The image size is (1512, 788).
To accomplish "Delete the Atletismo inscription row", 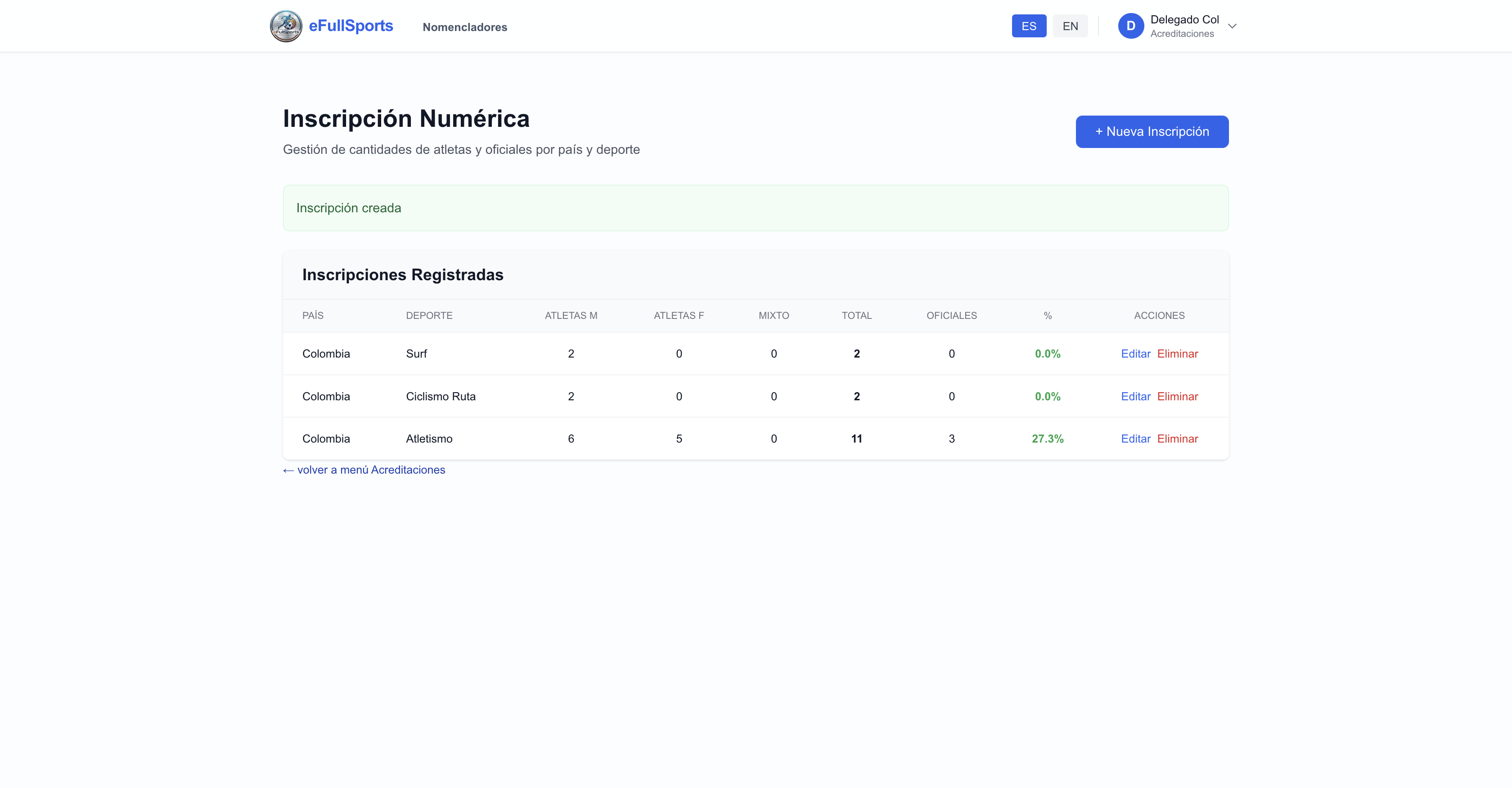I will pyautogui.click(x=1178, y=439).
